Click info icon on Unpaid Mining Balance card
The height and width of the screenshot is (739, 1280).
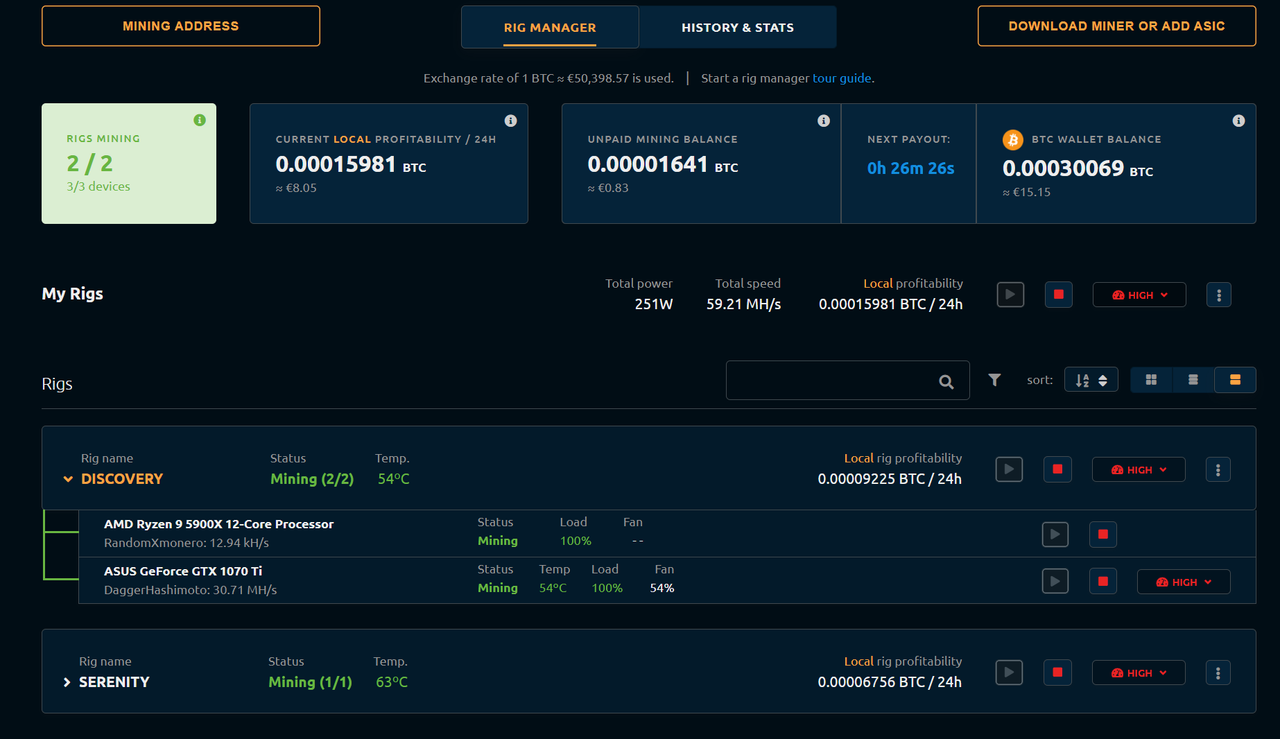pyautogui.click(x=824, y=121)
